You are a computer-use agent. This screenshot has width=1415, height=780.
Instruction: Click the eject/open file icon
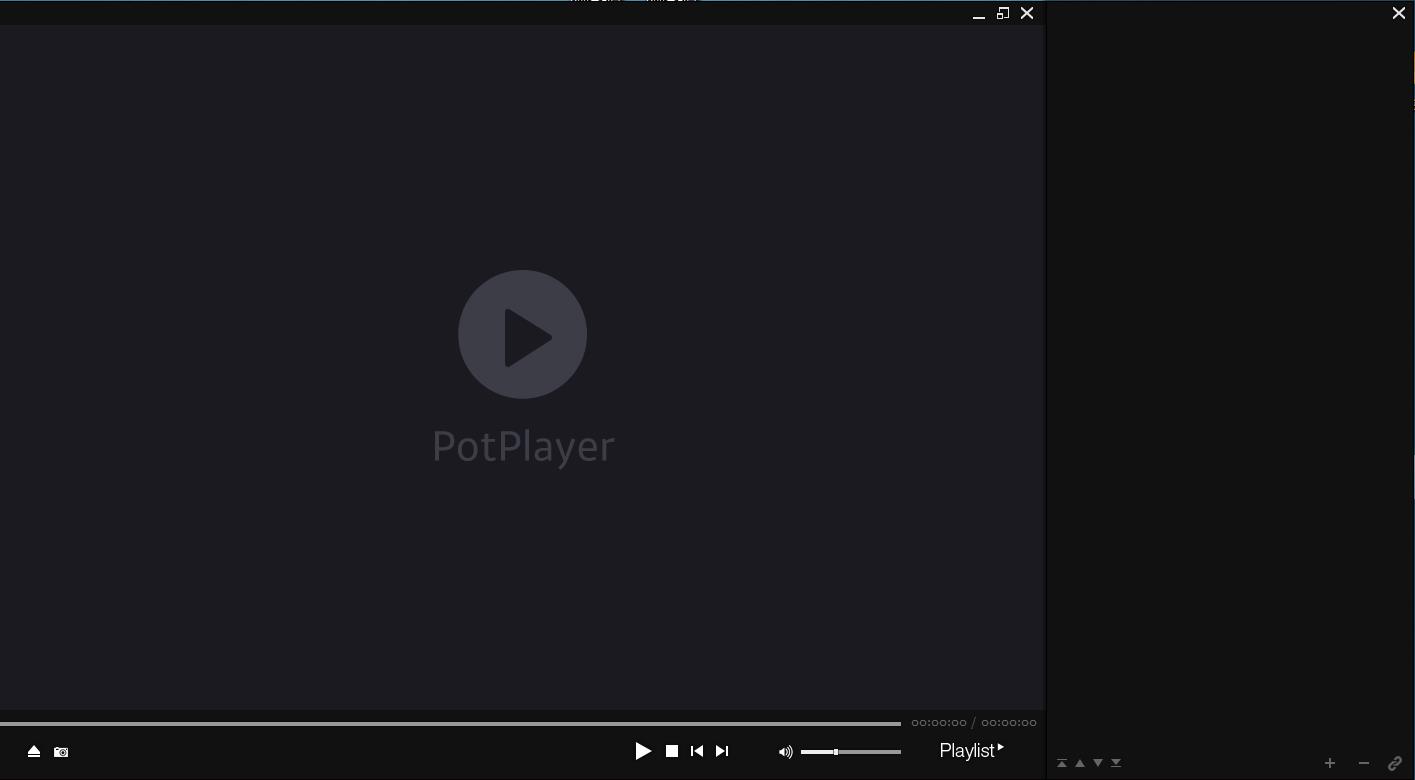34,752
